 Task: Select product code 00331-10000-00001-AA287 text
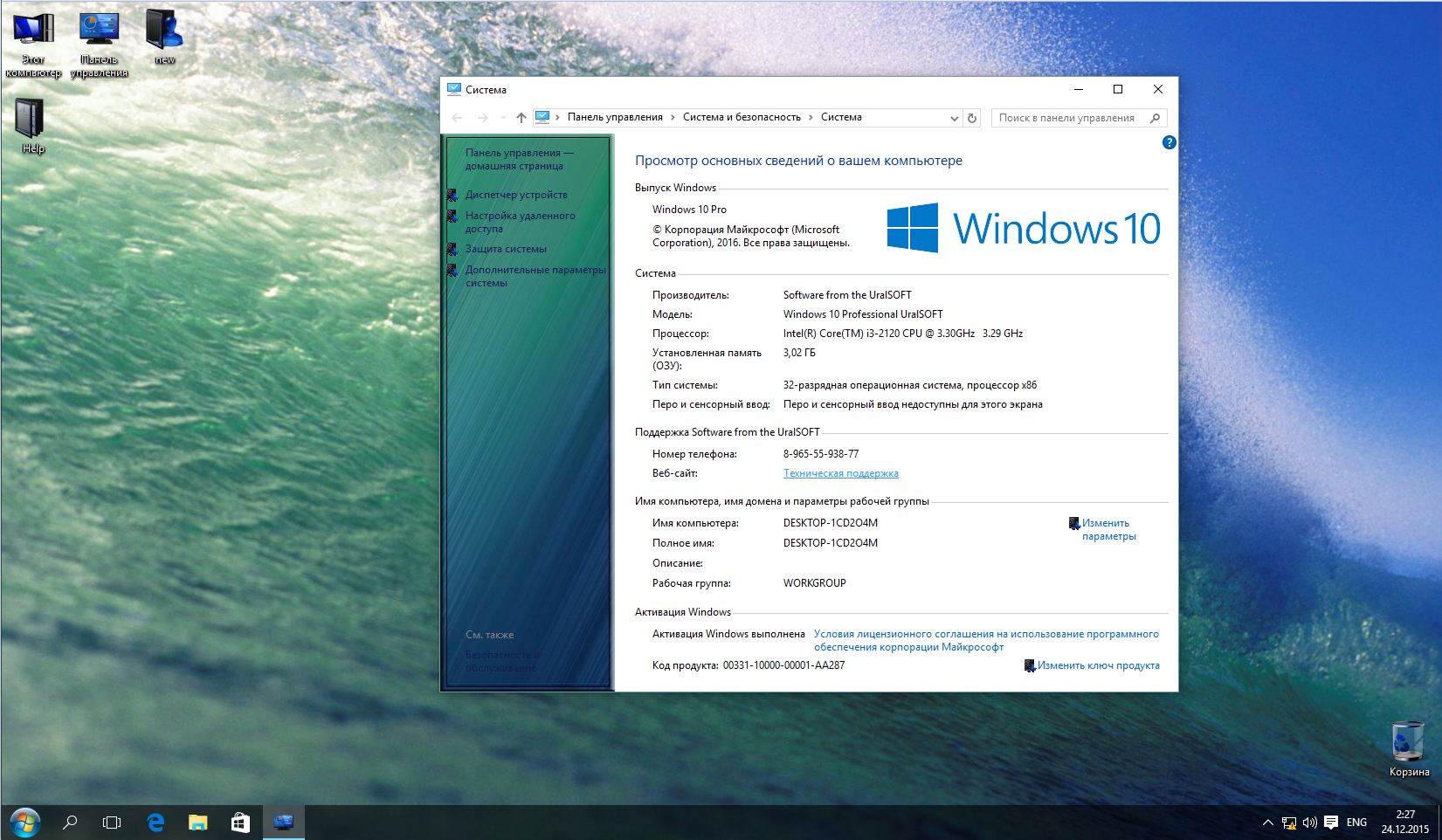783,665
